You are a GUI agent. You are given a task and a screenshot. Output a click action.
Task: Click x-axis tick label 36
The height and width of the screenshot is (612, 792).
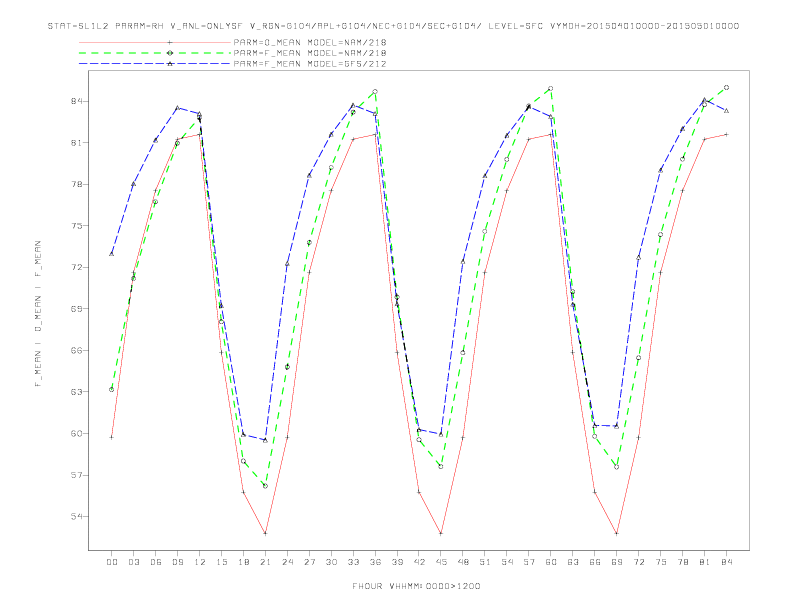click(375, 562)
